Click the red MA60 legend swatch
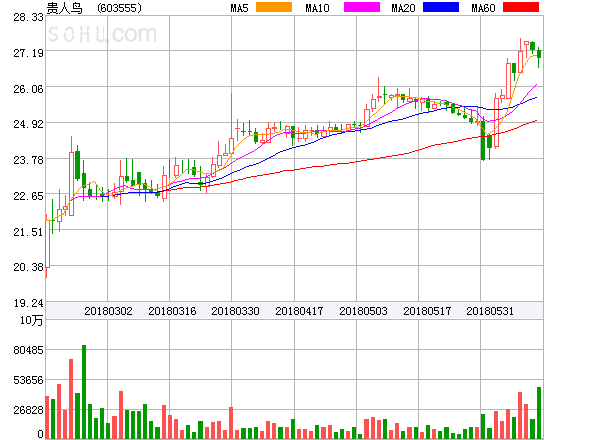Image resolution: width=600 pixels, height=440 pixels. click(521, 7)
